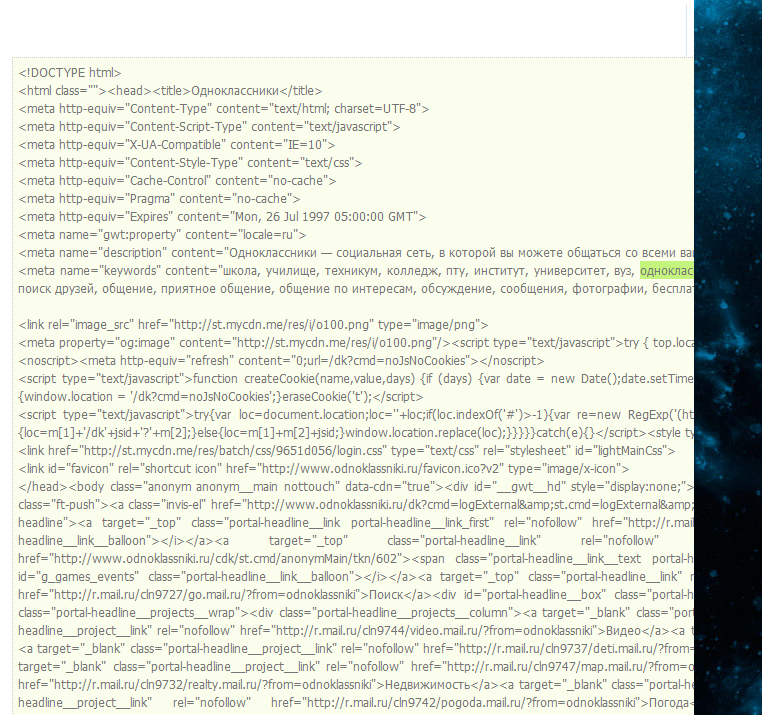Click the pogoda.mail.ru "Погода" line

point(356,702)
